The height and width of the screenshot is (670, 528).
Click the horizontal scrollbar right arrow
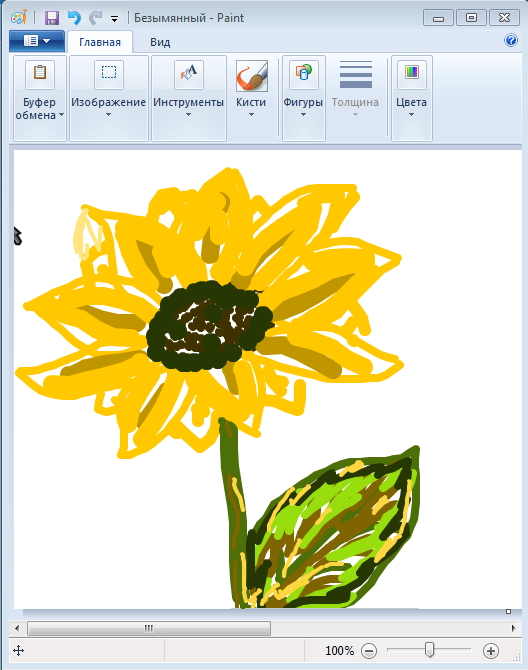[513, 628]
